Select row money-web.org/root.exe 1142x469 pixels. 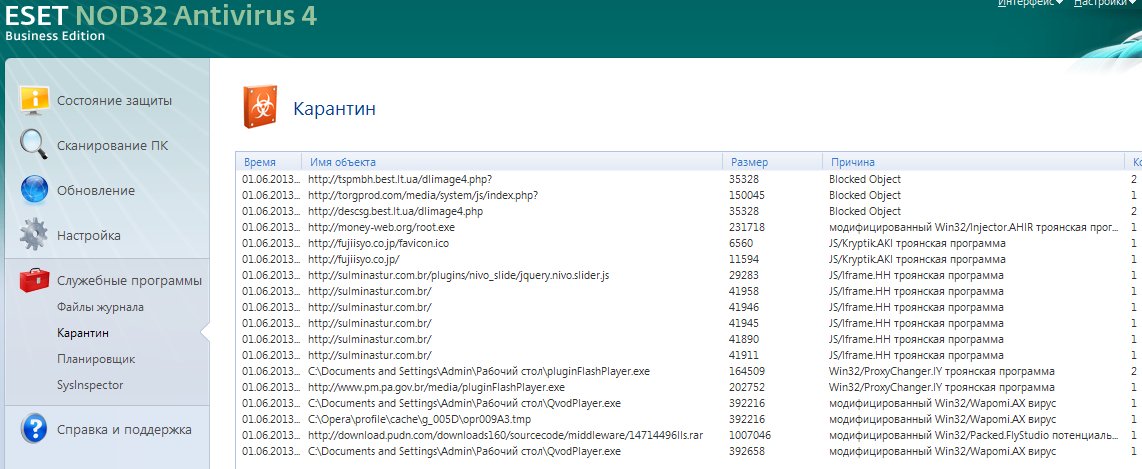689,227
